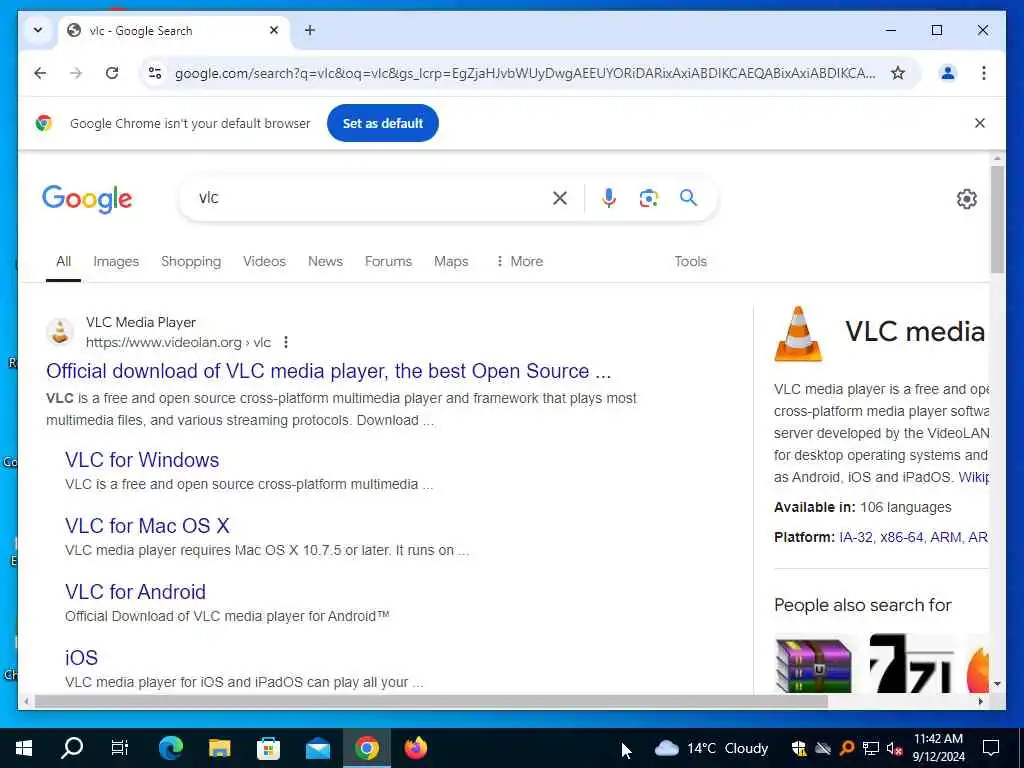The width and height of the screenshot is (1024, 768).
Task: Open a new tab with the plus button
Action: click(x=310, y=30)
